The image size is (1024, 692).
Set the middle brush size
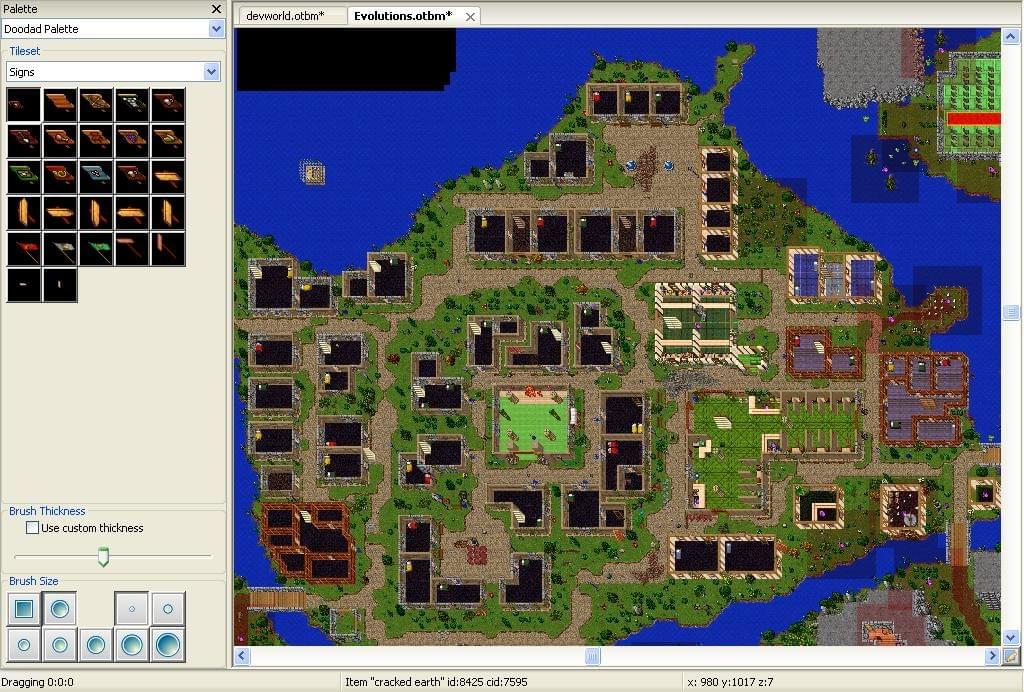(59, 644)
